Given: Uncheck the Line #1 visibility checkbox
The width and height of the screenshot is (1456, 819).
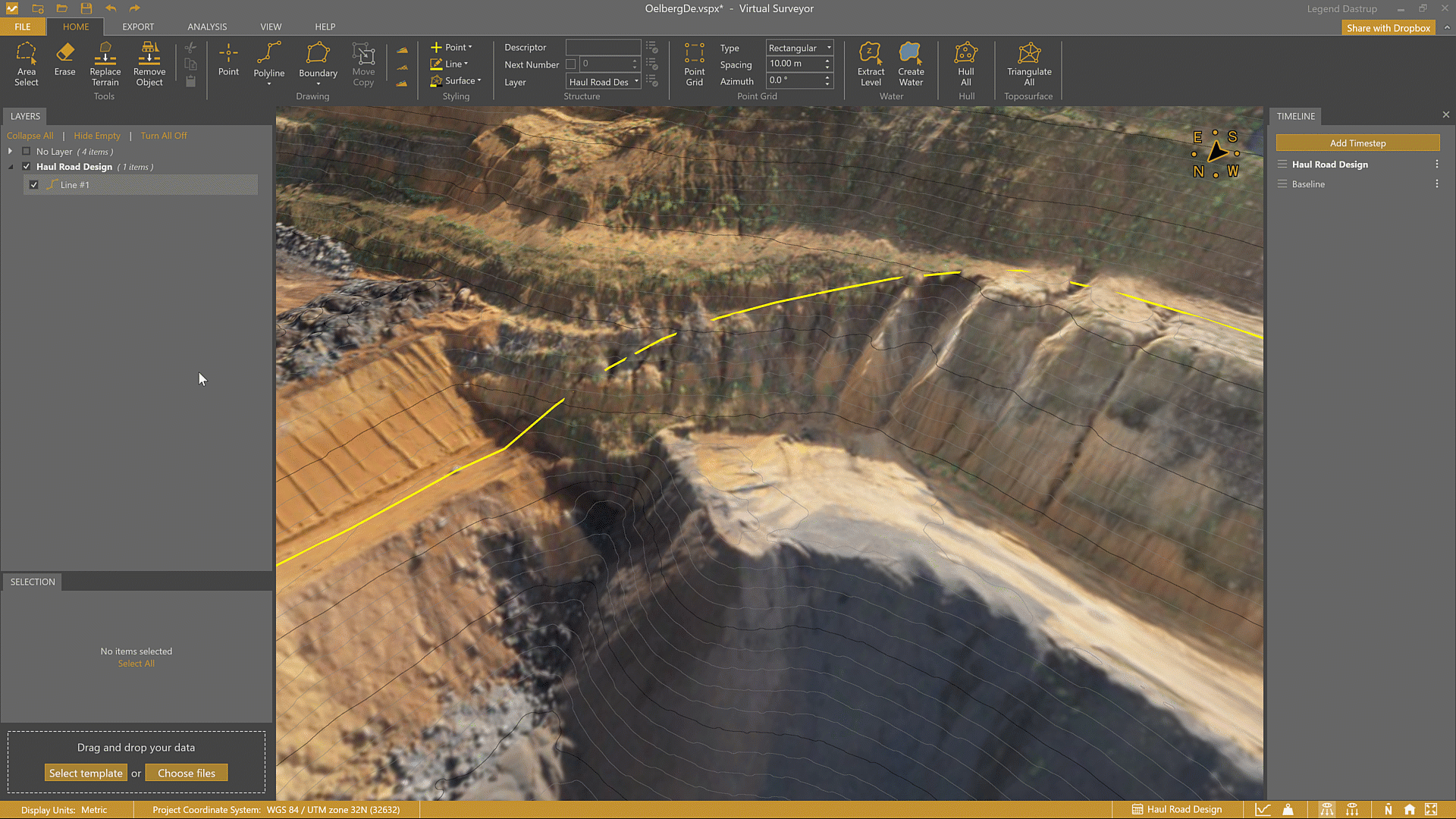Looking at the screenshot, I should pyautogui.click(x=34, y=185).
